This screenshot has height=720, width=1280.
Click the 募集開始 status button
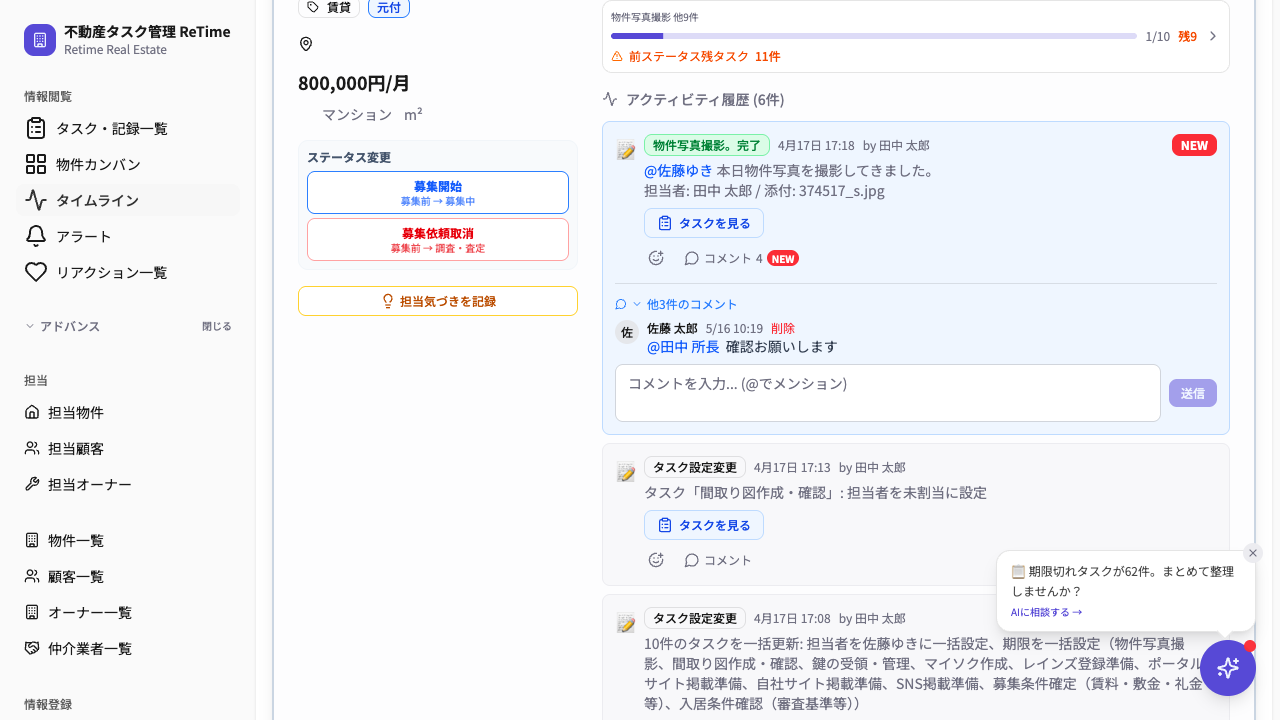coord(438,192)
